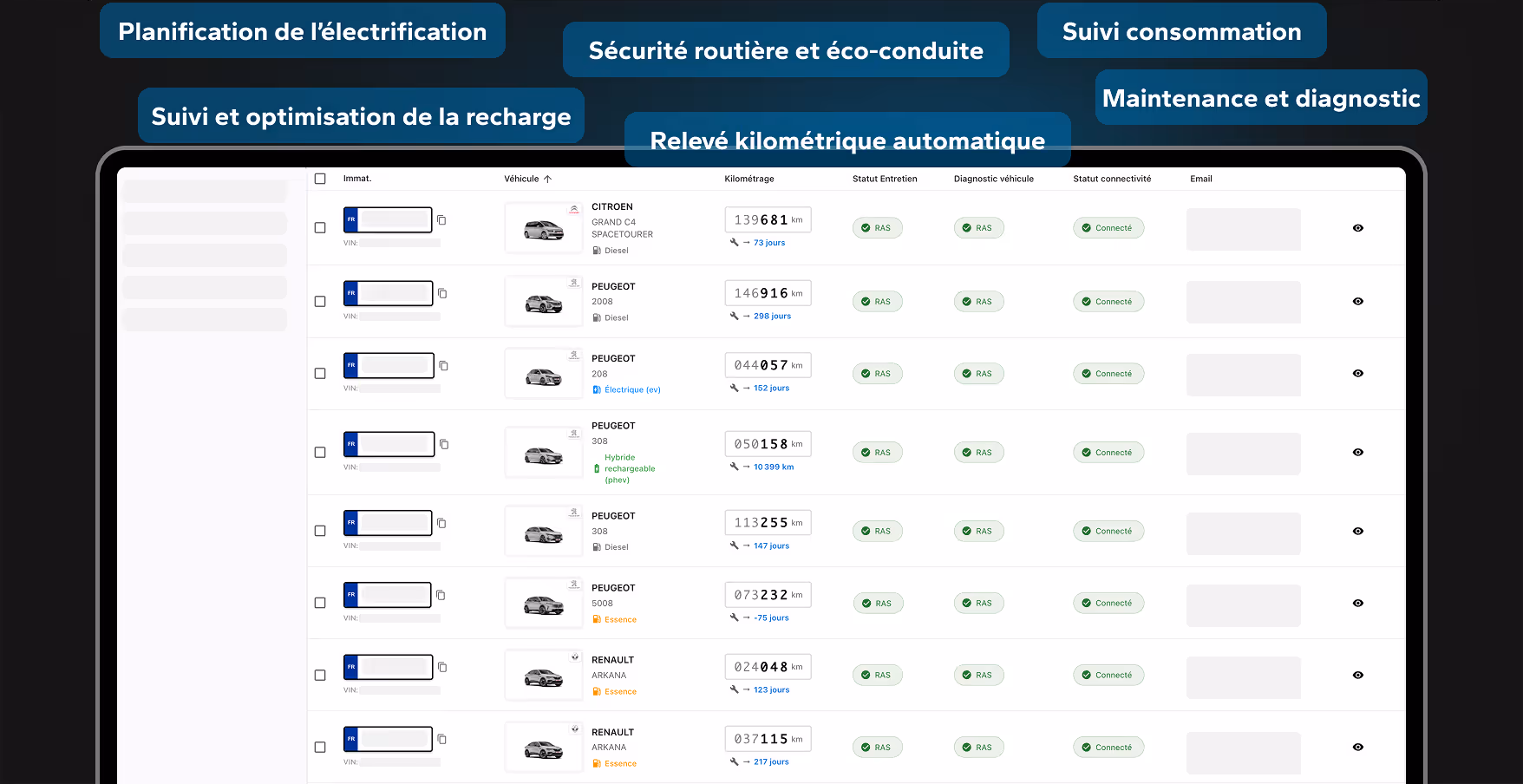Open Suivi et optimisation de la recharge

pyautogui.click(x=361, y=116)
